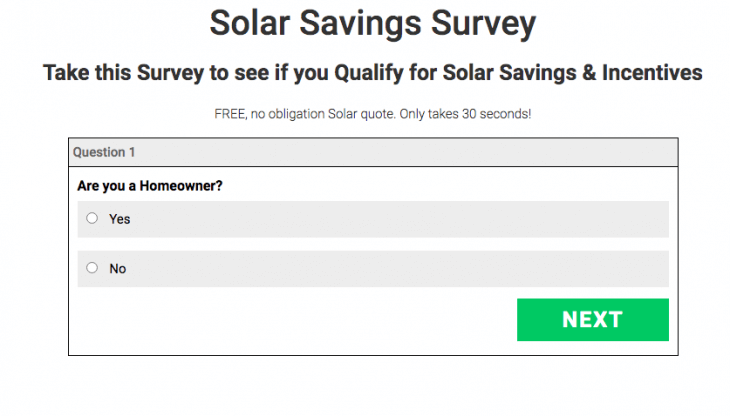Click the "Yes" answer label text
The image size is (730, 416).
pyautogui.click(x=120, y=219)
